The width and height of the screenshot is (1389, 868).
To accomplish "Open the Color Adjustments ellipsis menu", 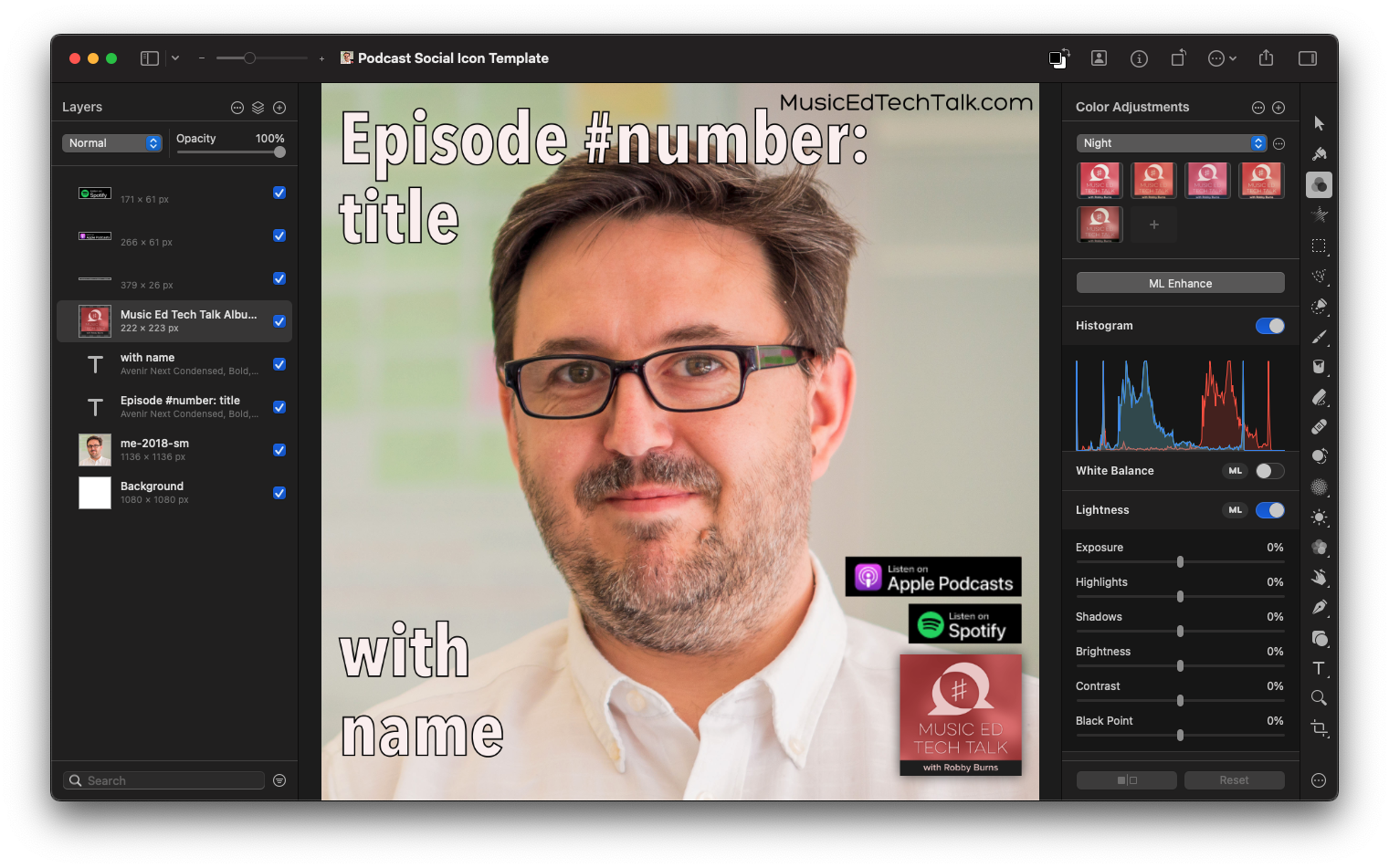I will pos(1258,108).
